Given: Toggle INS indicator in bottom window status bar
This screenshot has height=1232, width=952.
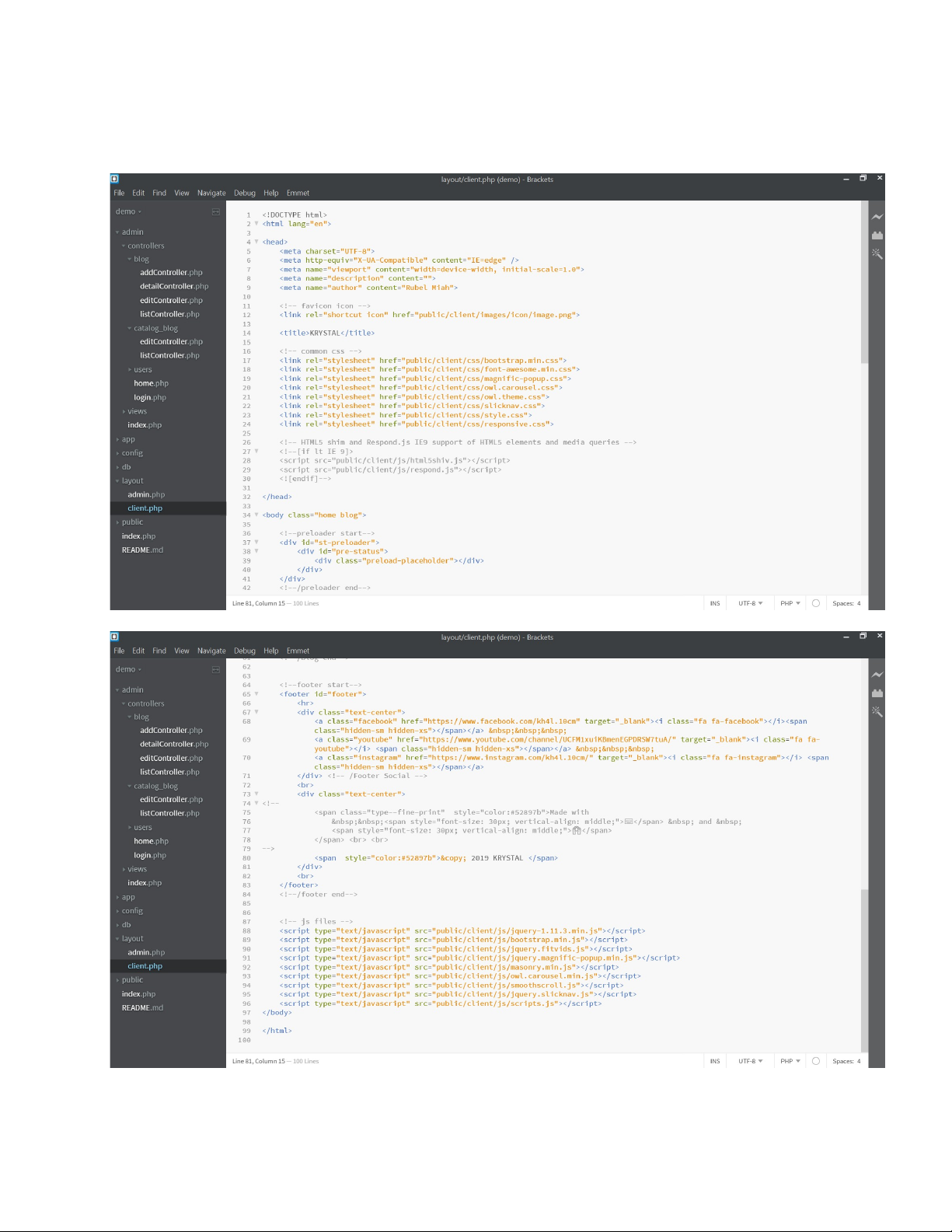Looking at the screenshot, I should pyautogui.click(x=714, y=1061).
